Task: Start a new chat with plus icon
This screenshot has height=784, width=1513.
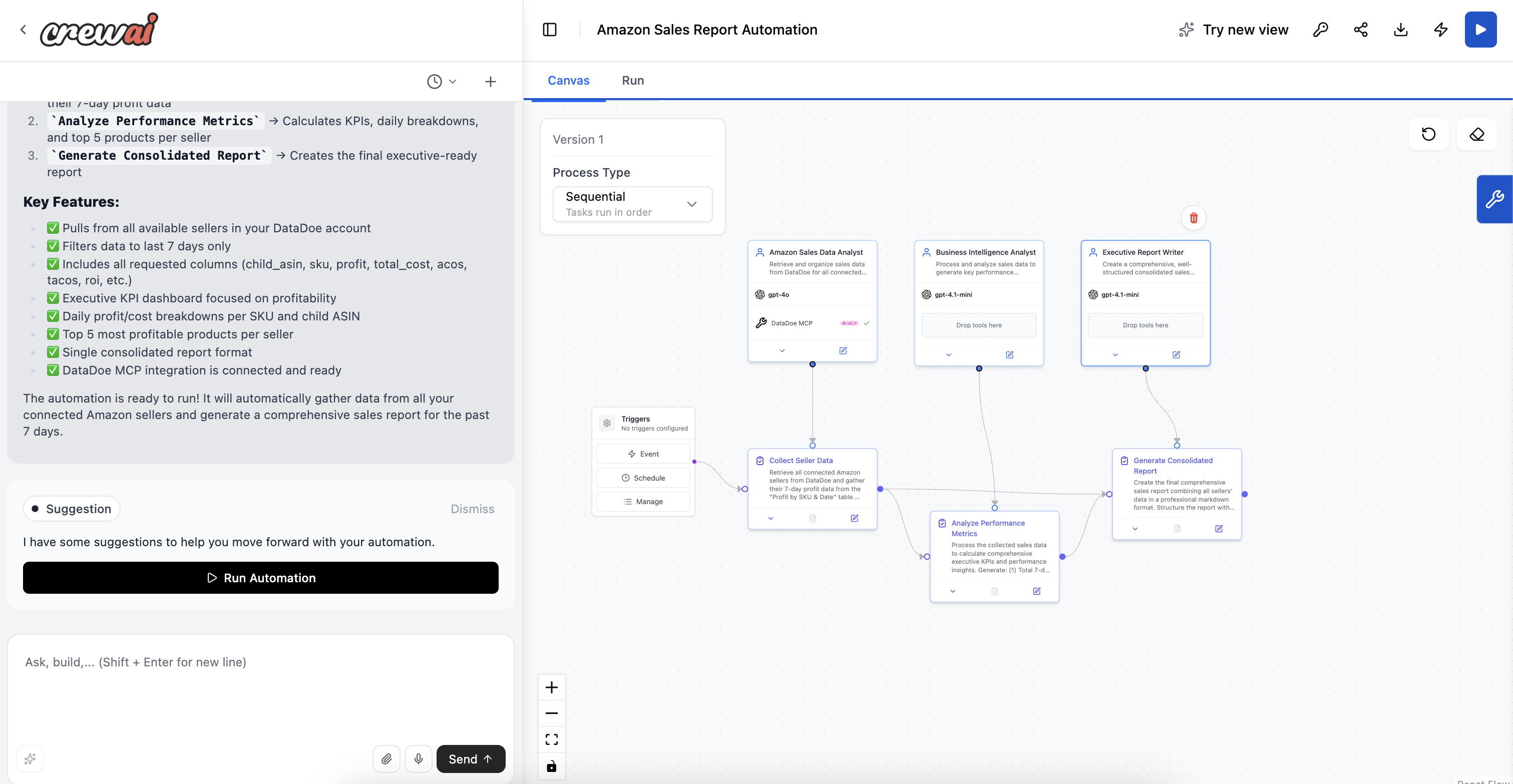Action: pyautogui.click(x=491, y=82)
